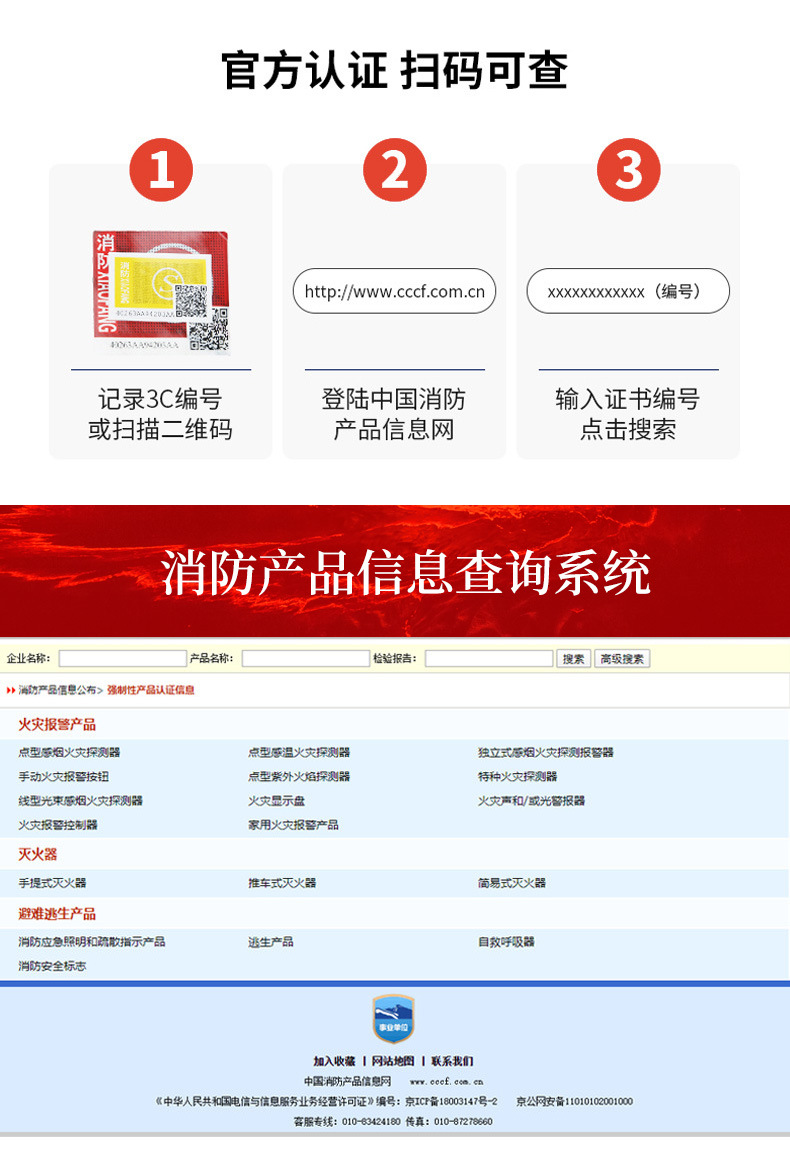Focus the 企业名称 input field
Viewport: 790px width, 1168px height.
(123, 658)
